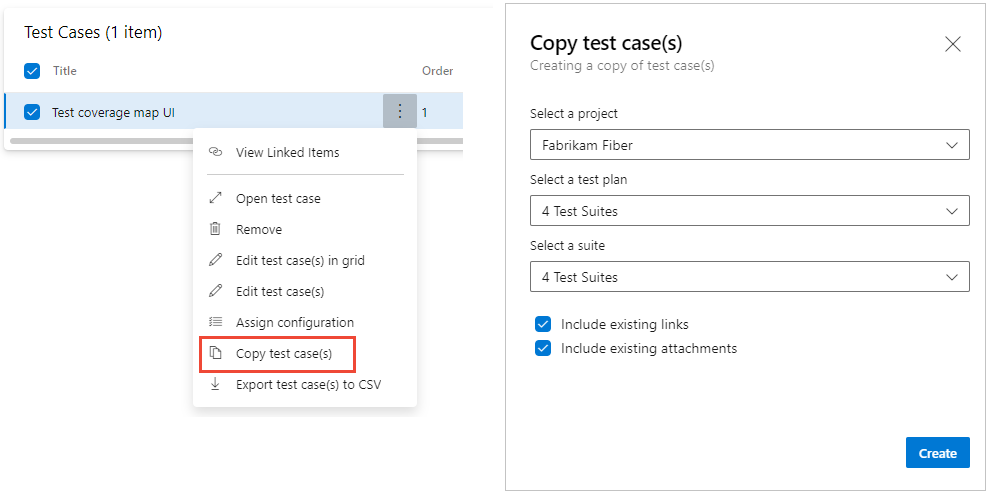Click the Export to CSV download icon
This screenshot has height=494, width=988.
pos(215,384)
